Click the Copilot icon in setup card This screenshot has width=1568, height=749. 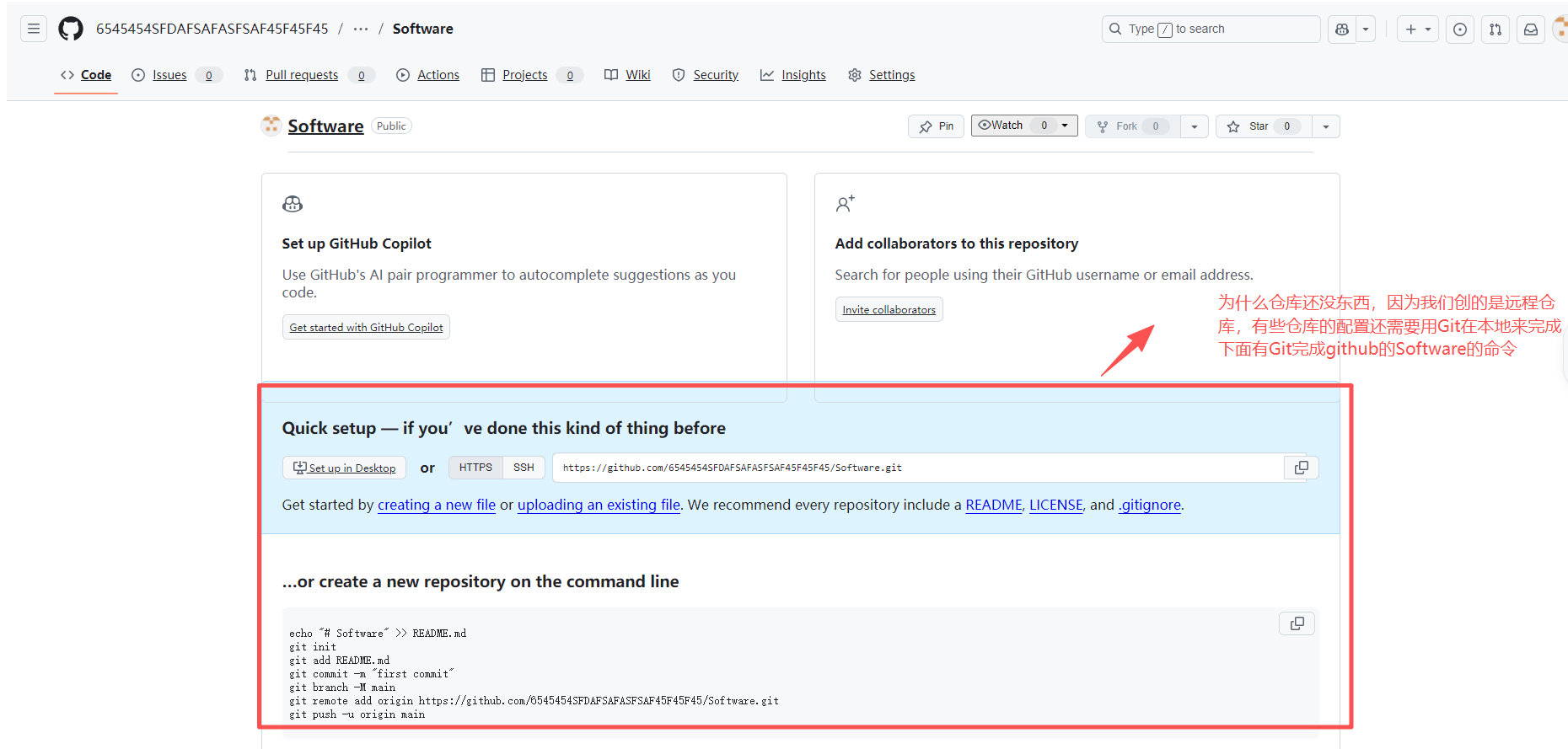tap(293, 204)
